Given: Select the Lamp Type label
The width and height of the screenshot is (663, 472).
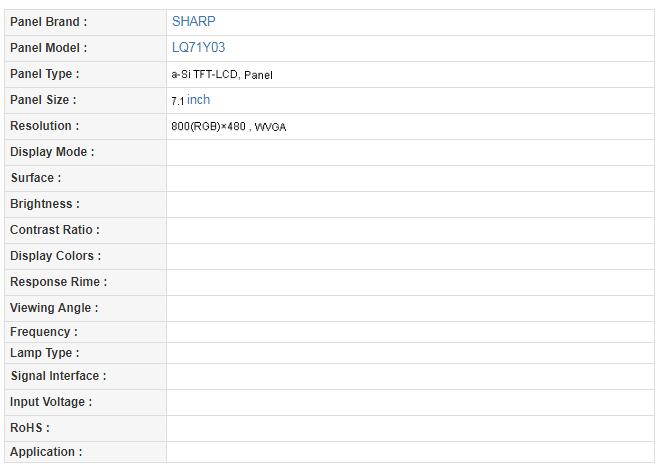Looking at the screenshot, I should pos(44,353).
